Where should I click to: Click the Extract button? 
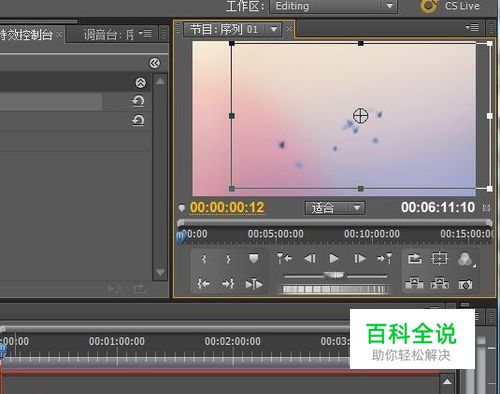(440, 284)
